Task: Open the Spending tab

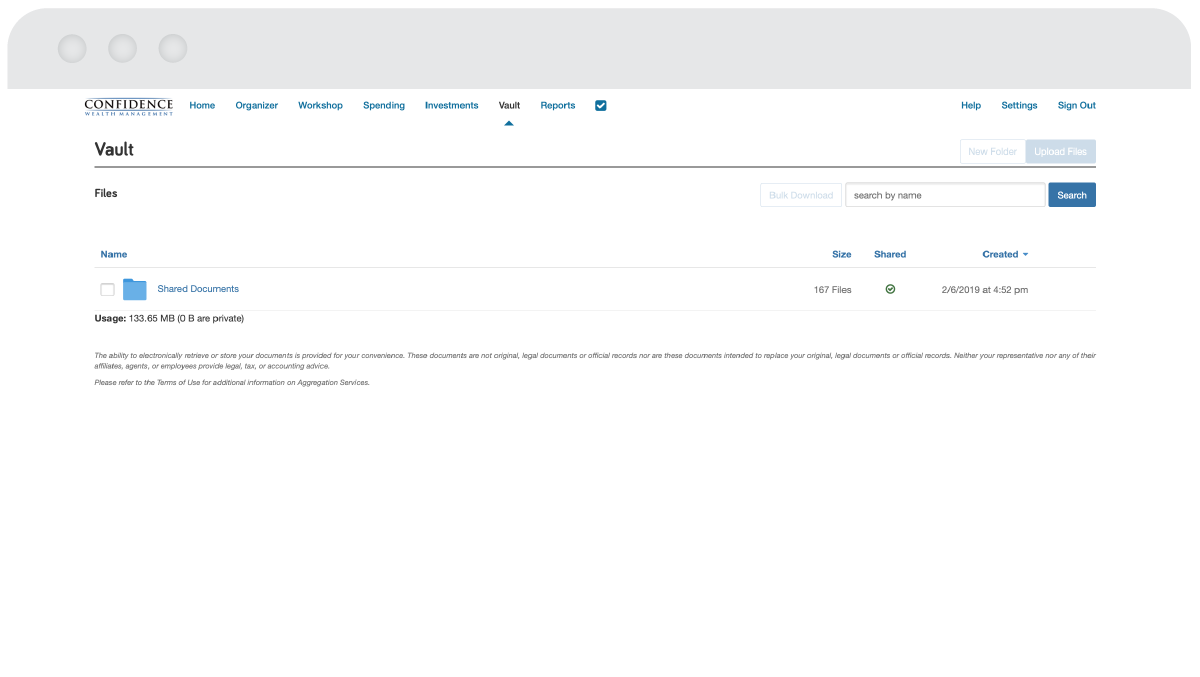Action: 384,105
